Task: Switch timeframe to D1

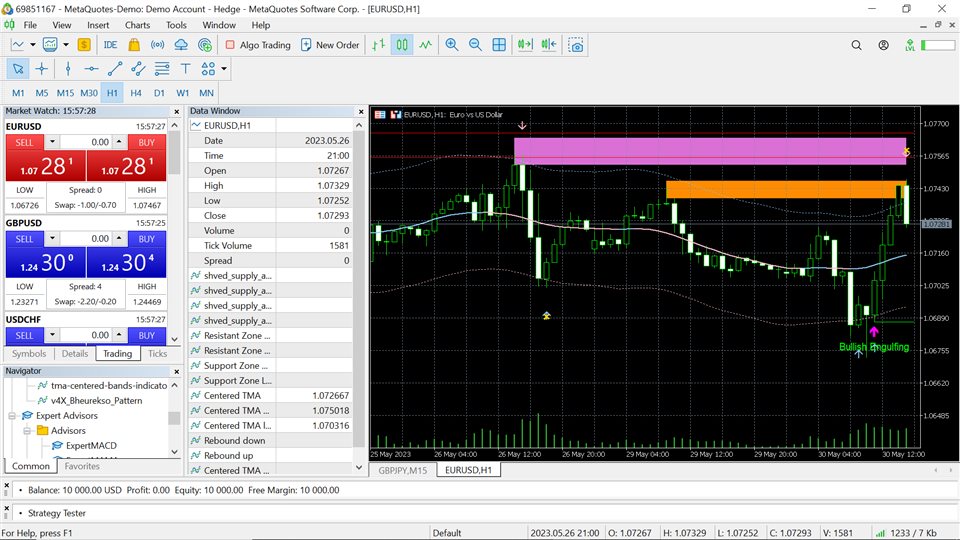Action: (159, 93)
